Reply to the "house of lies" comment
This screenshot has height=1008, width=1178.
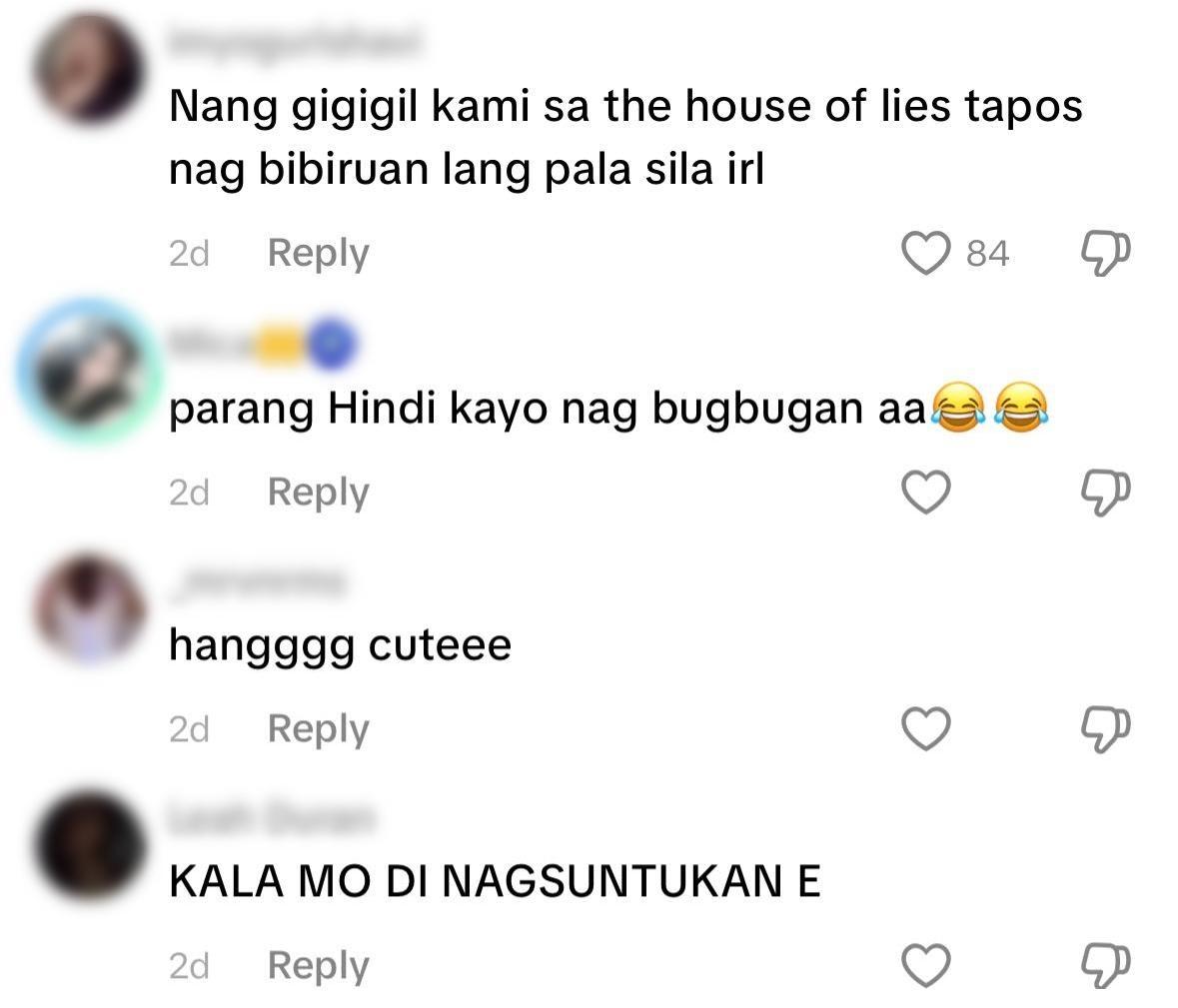point(318,254)
